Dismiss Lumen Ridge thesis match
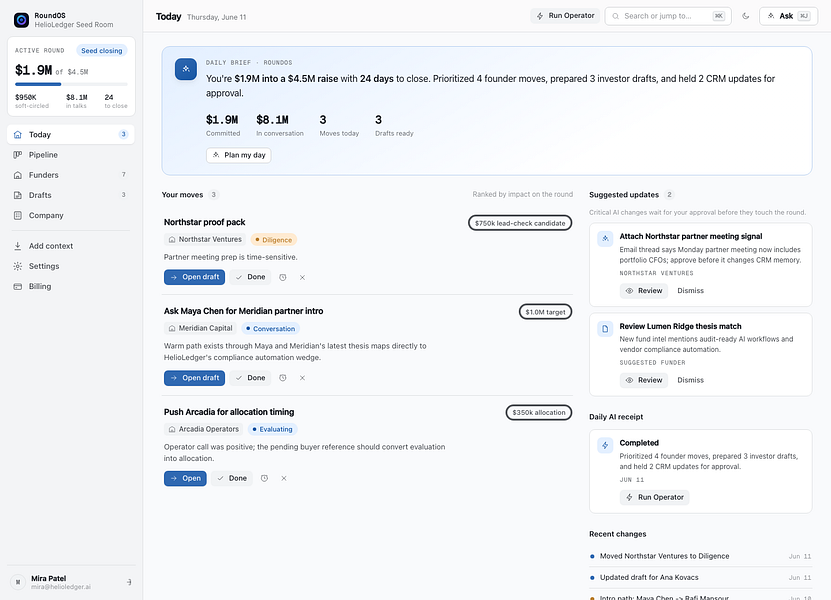This screenshot has height=600, width=831. (x=691, y=381)
